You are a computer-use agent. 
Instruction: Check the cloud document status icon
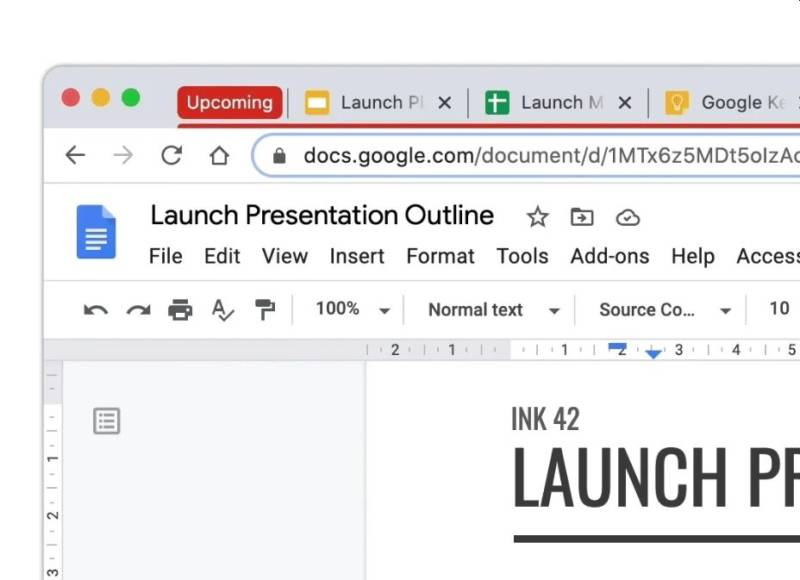pos(627,217)
